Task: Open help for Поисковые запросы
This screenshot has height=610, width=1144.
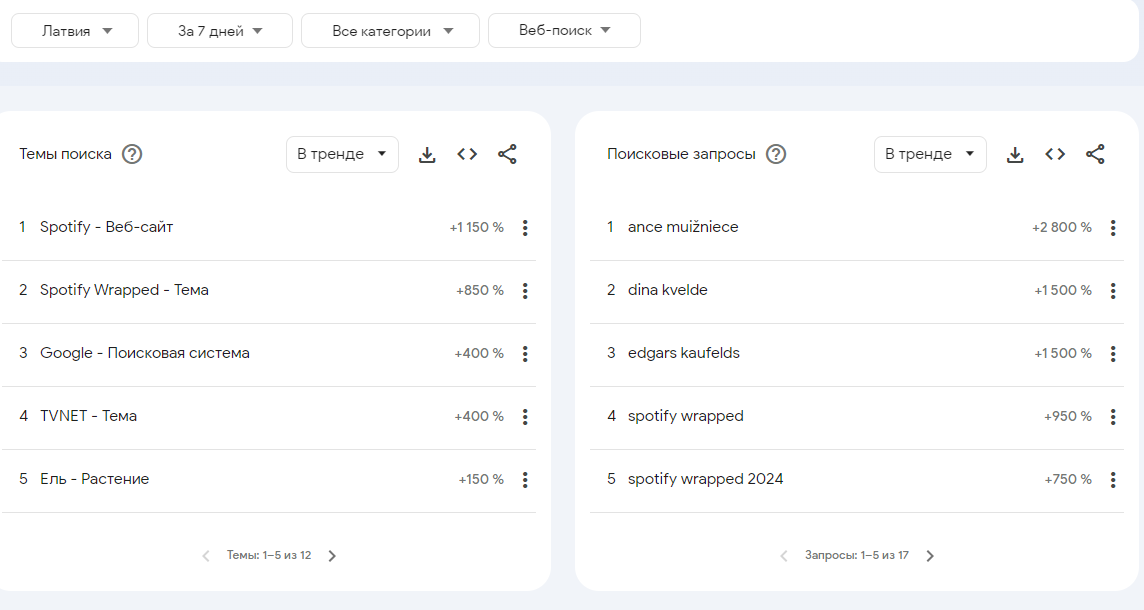Action: 776,154
